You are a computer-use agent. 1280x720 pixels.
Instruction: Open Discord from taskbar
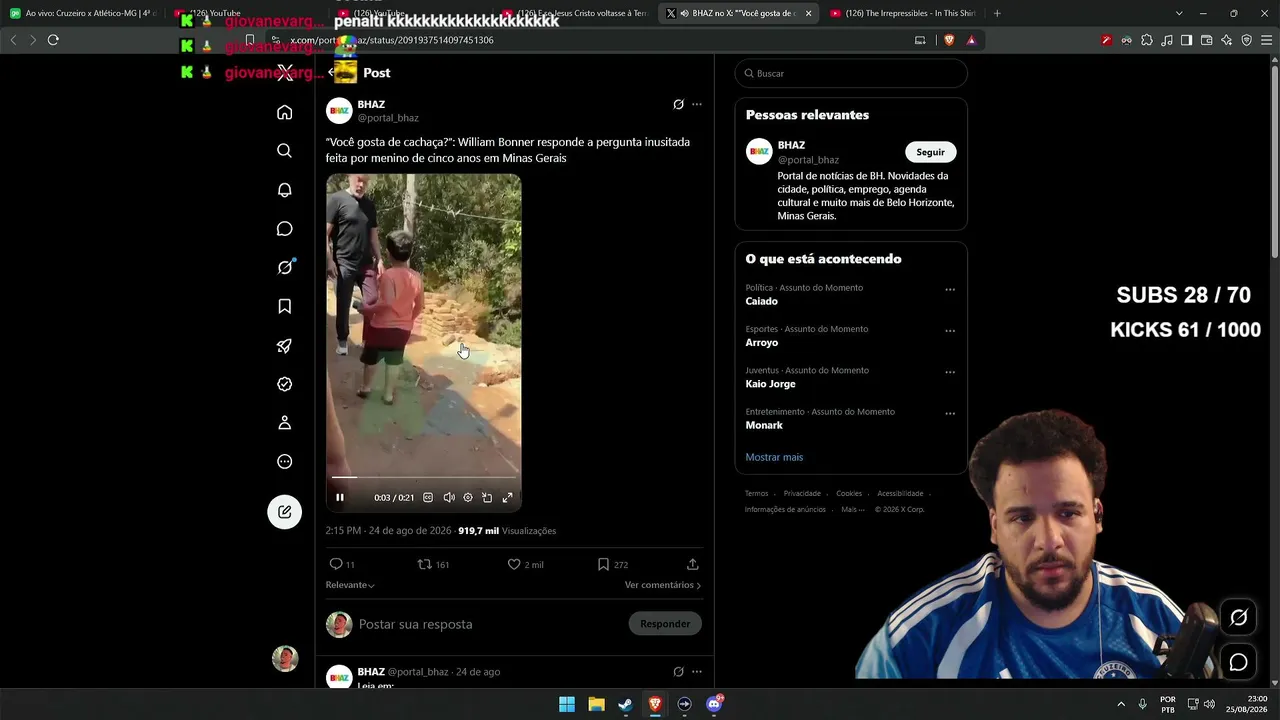[714, 704]
